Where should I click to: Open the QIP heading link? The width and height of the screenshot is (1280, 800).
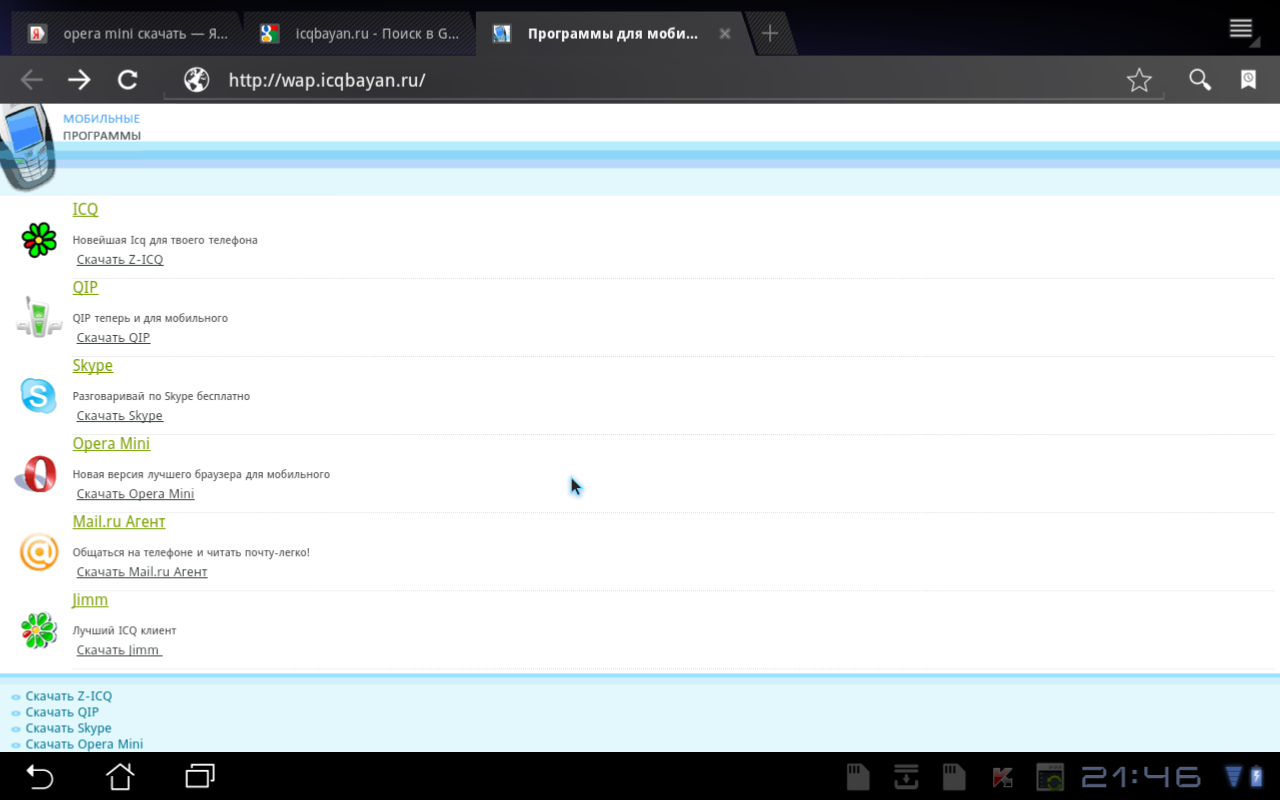click(85, 287)
